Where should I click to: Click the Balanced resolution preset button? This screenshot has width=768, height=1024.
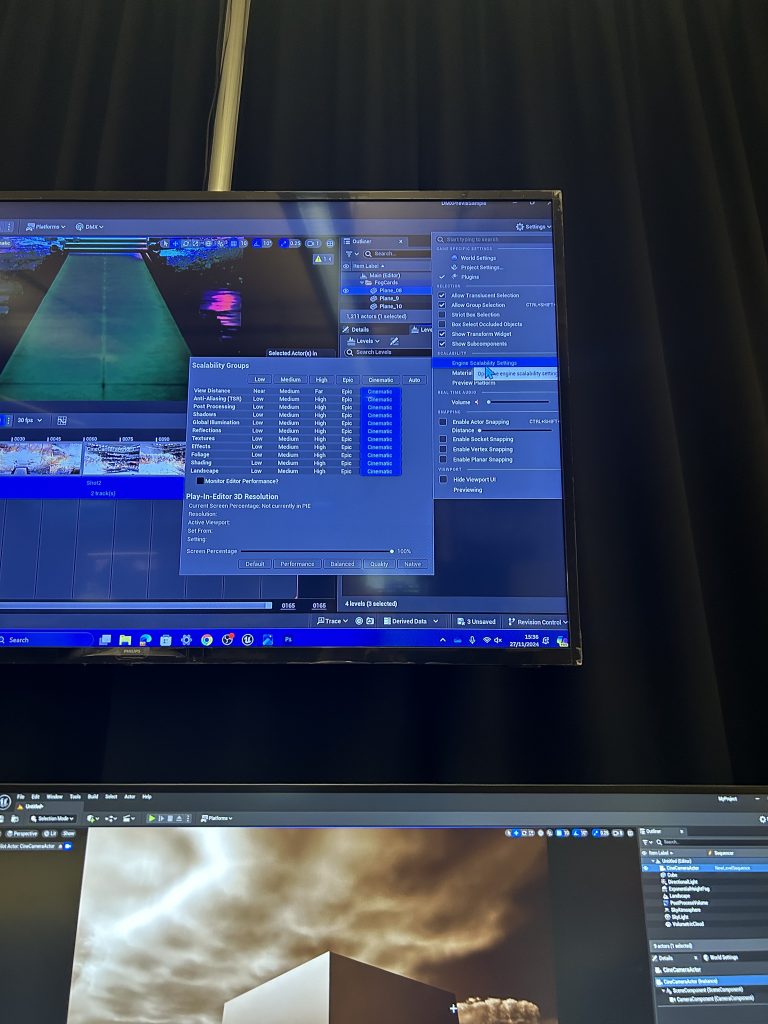pyautogui.click(x=342, y=564)
